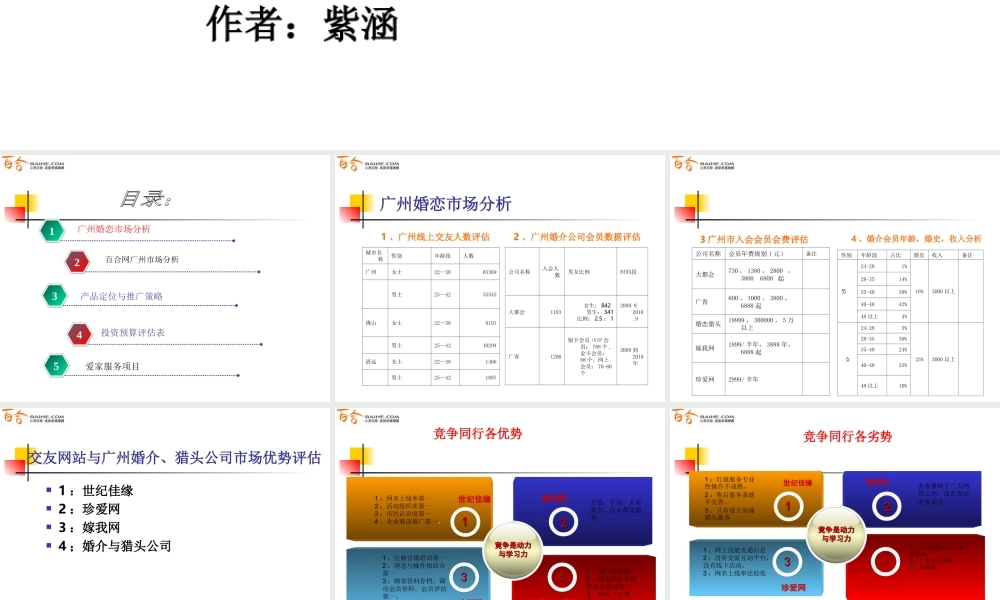
Task: Click the Baihe logo on the 交友网站 slide
Action: point(33,417)
